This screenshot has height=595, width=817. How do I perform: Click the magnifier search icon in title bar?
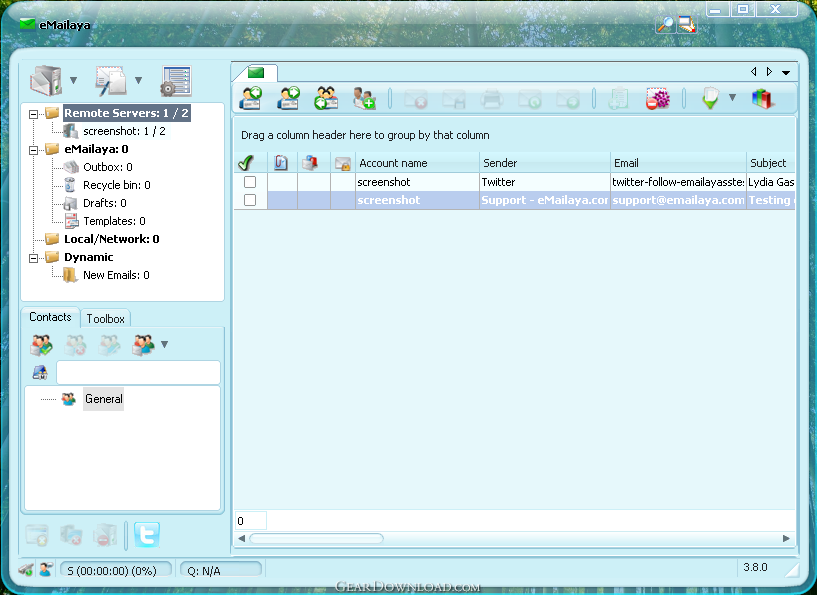point(665,24)
